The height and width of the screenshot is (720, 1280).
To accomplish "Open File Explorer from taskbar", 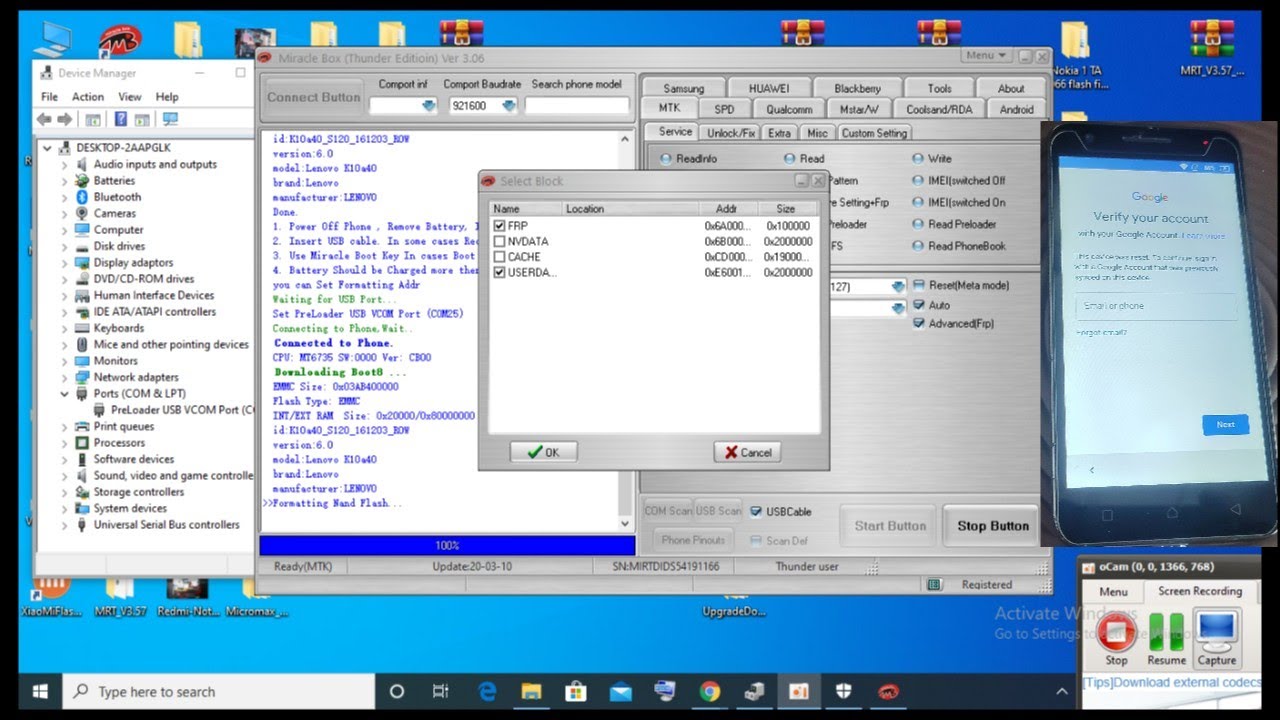I will click(x=531, y=691).
